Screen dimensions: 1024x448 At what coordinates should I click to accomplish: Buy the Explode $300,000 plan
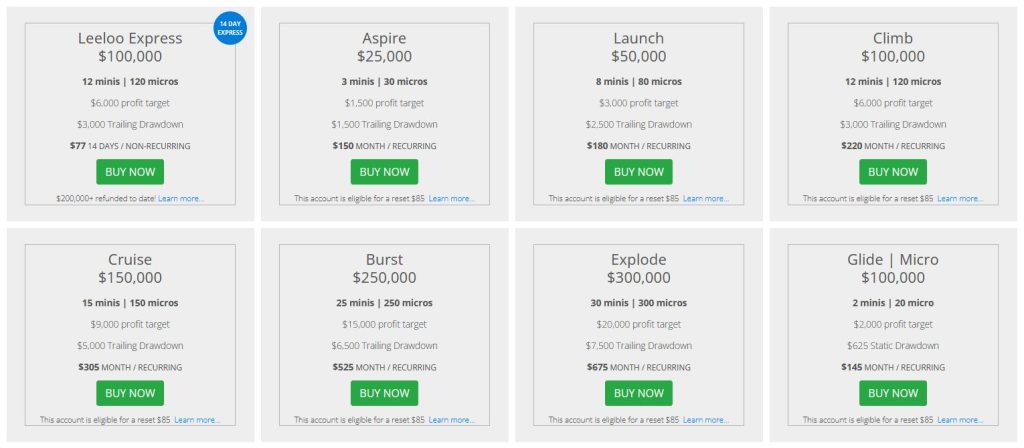638,393
